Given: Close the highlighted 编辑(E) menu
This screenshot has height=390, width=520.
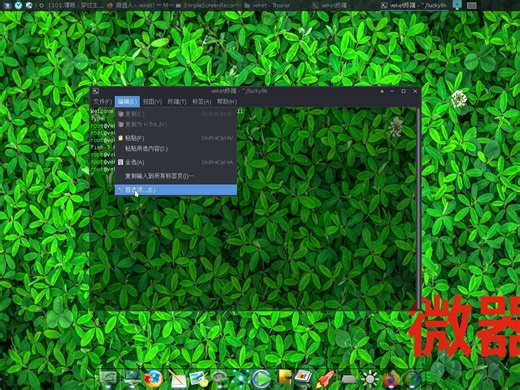Looking at the screenshot, I should [x=127, y=102].
